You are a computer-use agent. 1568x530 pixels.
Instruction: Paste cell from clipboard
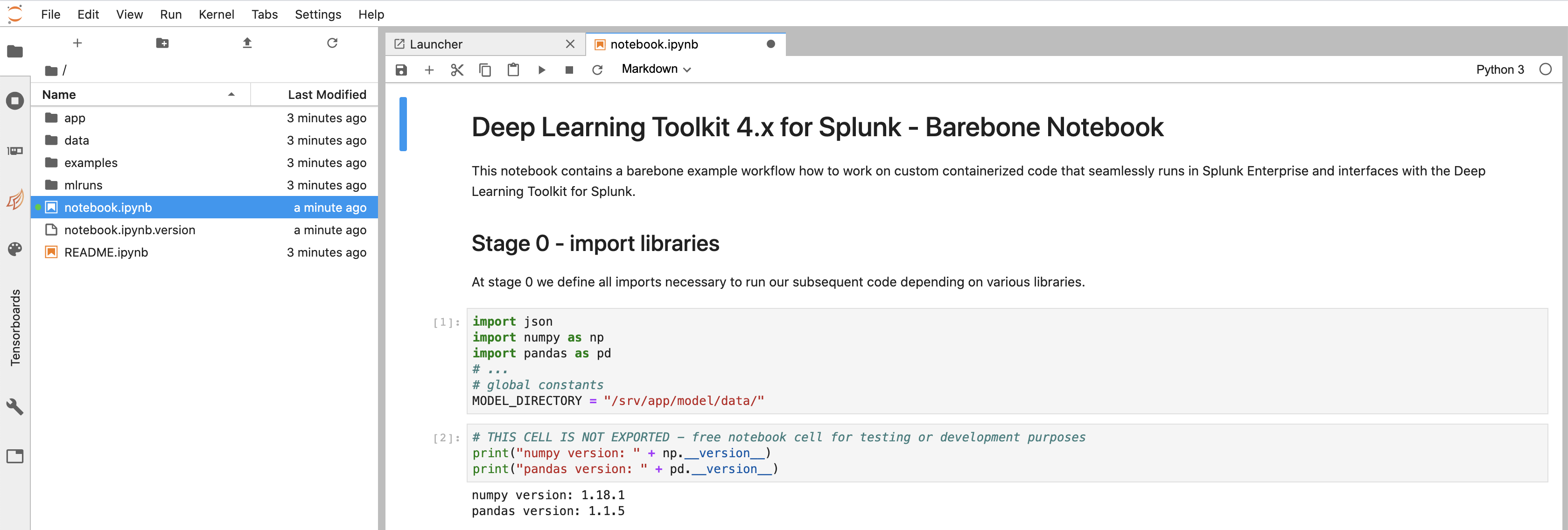[x=513, y=70]
